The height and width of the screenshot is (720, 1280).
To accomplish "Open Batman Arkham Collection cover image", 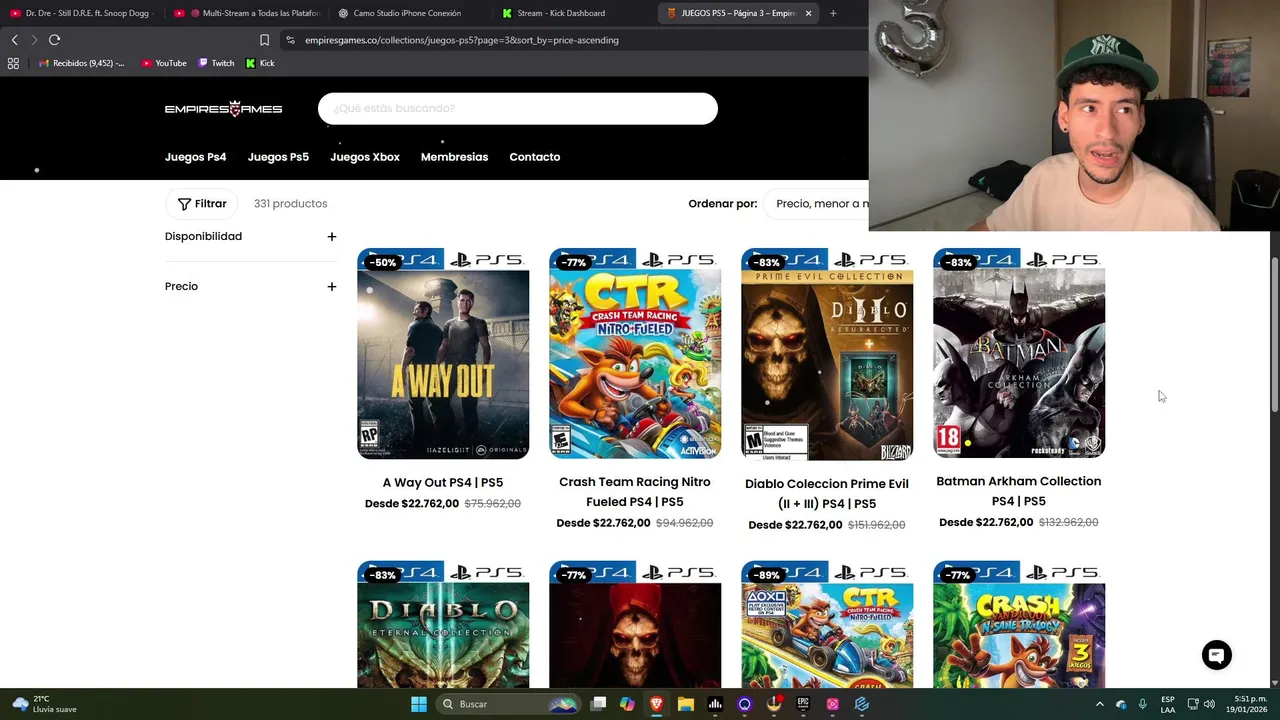I will click(1019, 354).
